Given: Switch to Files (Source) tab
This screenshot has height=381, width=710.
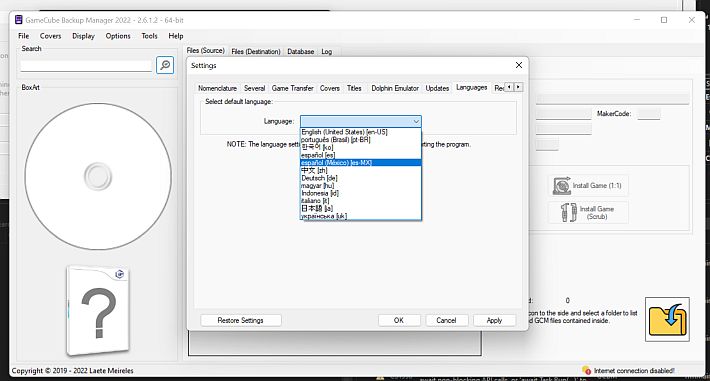Looking at the screenshot, I should (x=206, y=51).
